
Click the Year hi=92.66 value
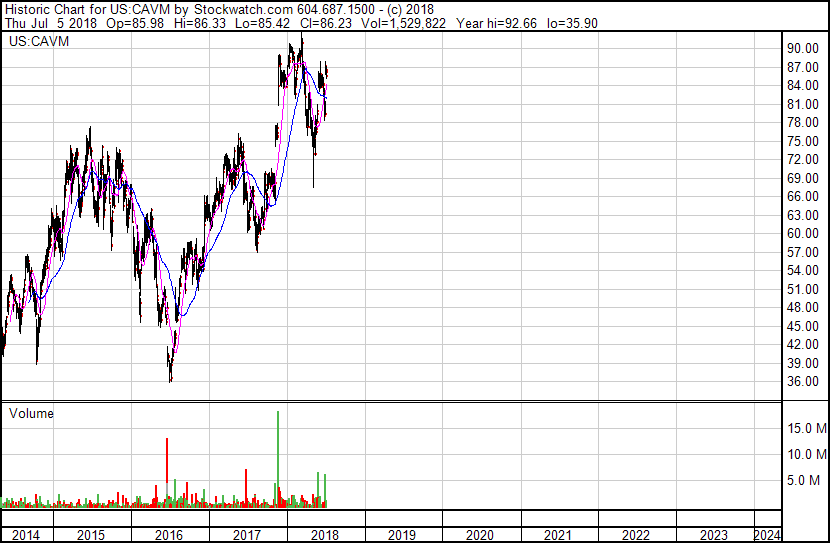497,23
